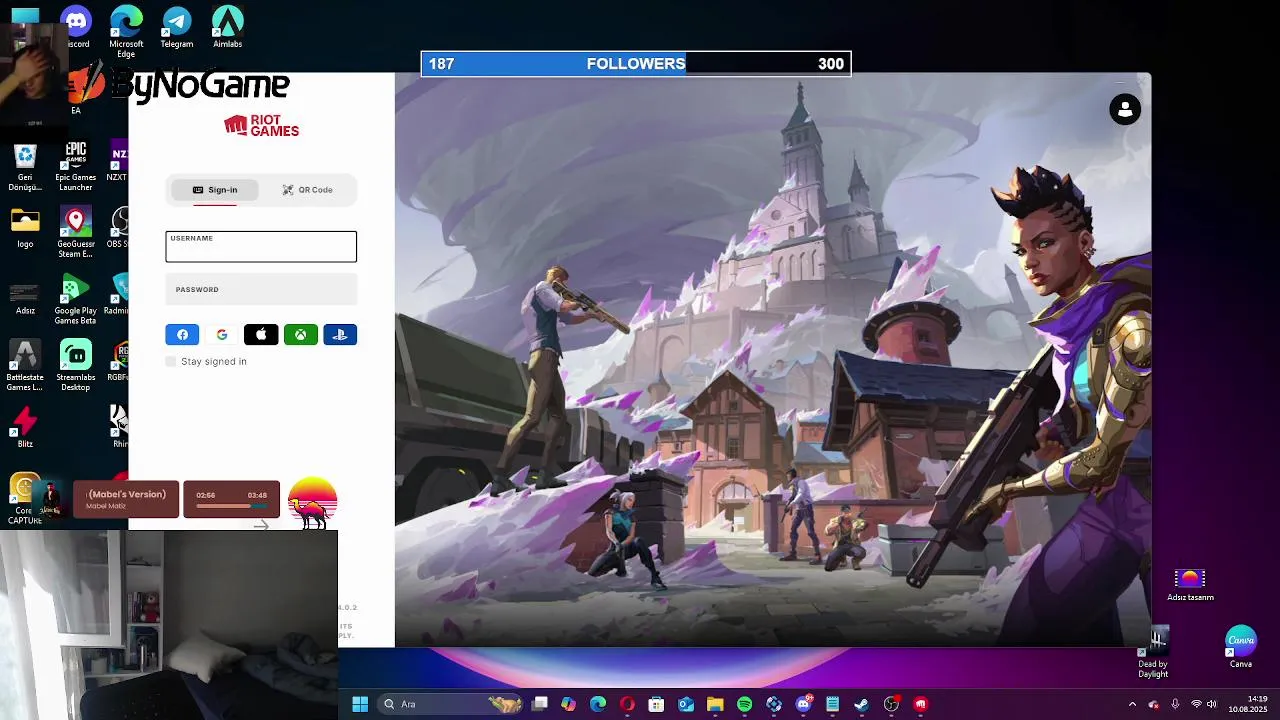This screenshot has height=720, width=1280.
Task: Select the Streamlabs Desktop icon
Action: click(76, 366)
